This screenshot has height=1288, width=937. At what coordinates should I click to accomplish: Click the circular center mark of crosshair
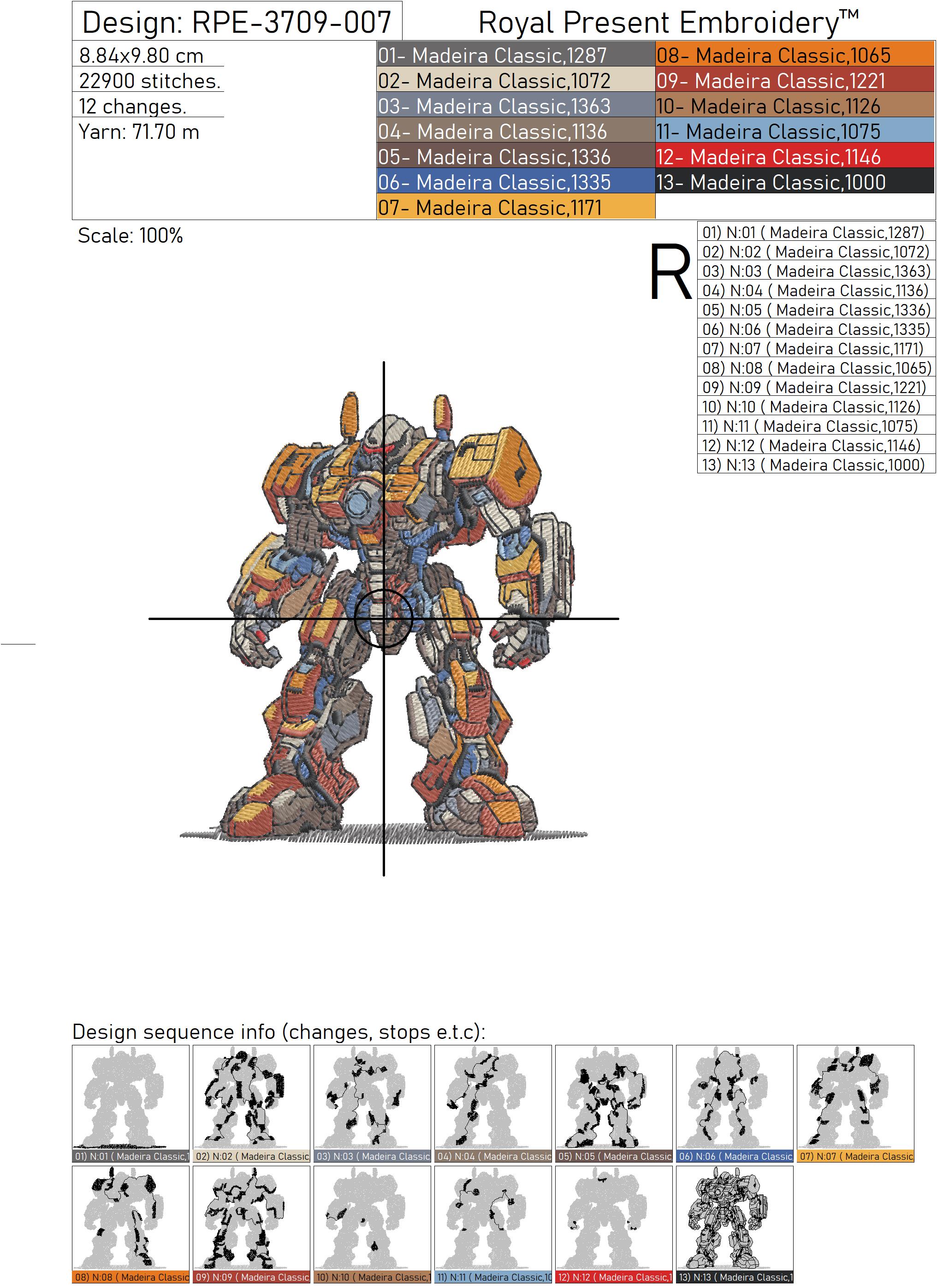coord(384,619)
